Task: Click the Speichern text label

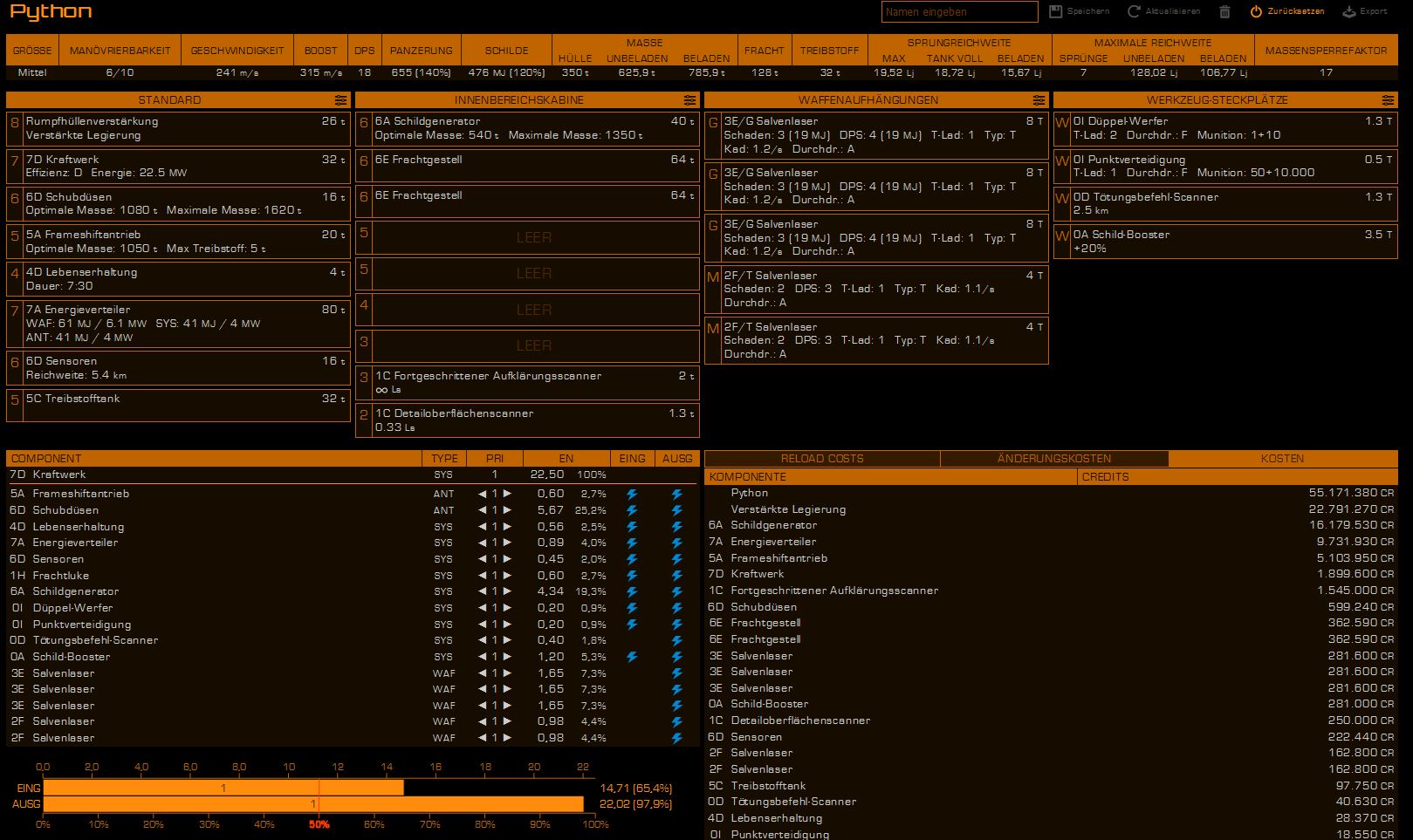Action: click(1088, 11)
